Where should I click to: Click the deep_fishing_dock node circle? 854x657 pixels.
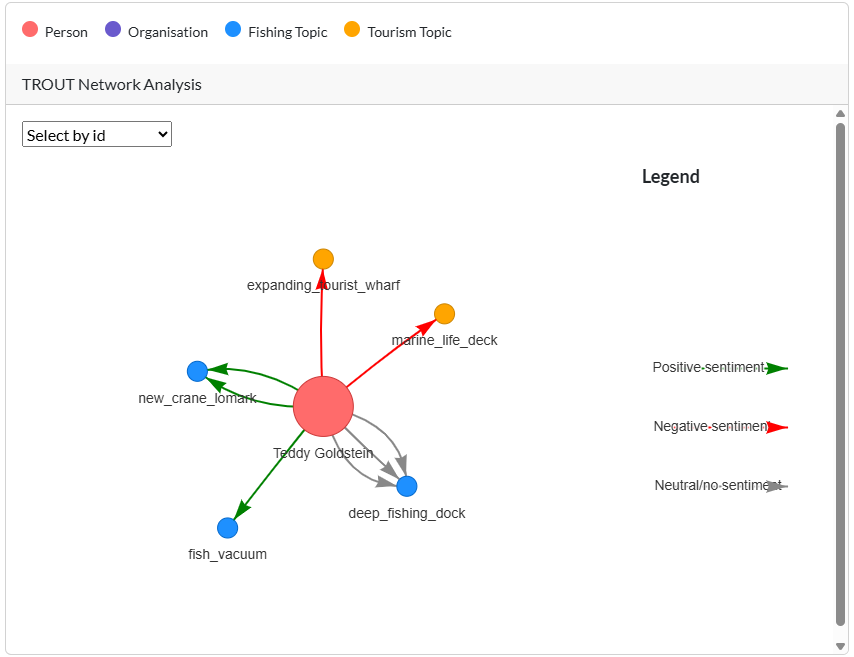coord(407,486)
